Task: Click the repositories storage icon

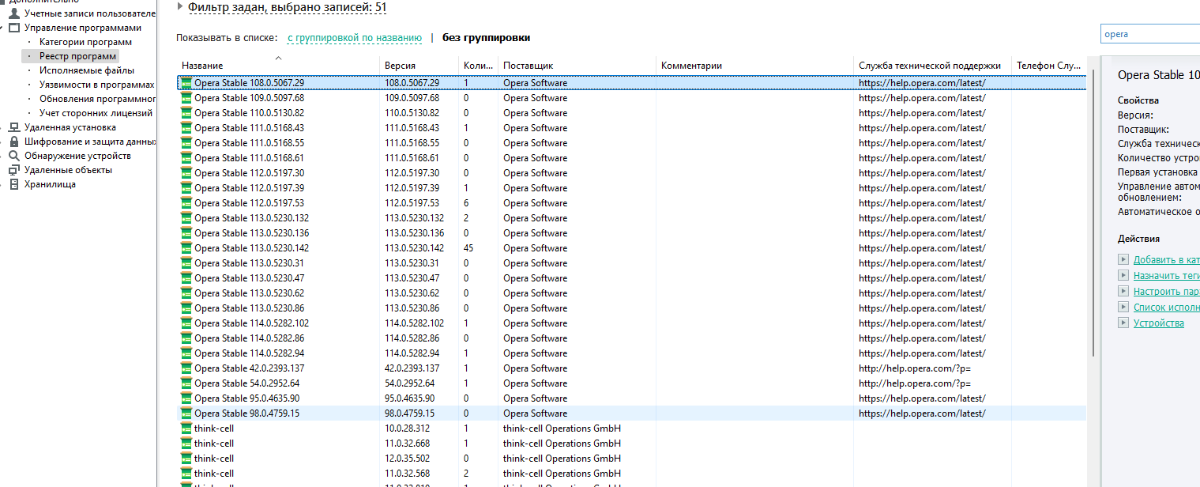Action: coord(14,184)
